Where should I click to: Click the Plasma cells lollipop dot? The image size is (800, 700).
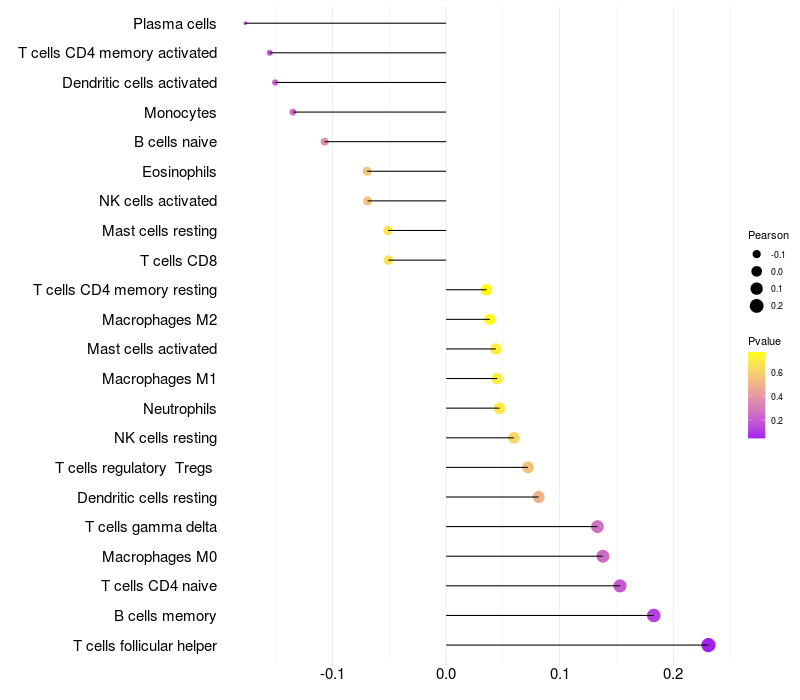pyautogui.click(x=245, y=23)
